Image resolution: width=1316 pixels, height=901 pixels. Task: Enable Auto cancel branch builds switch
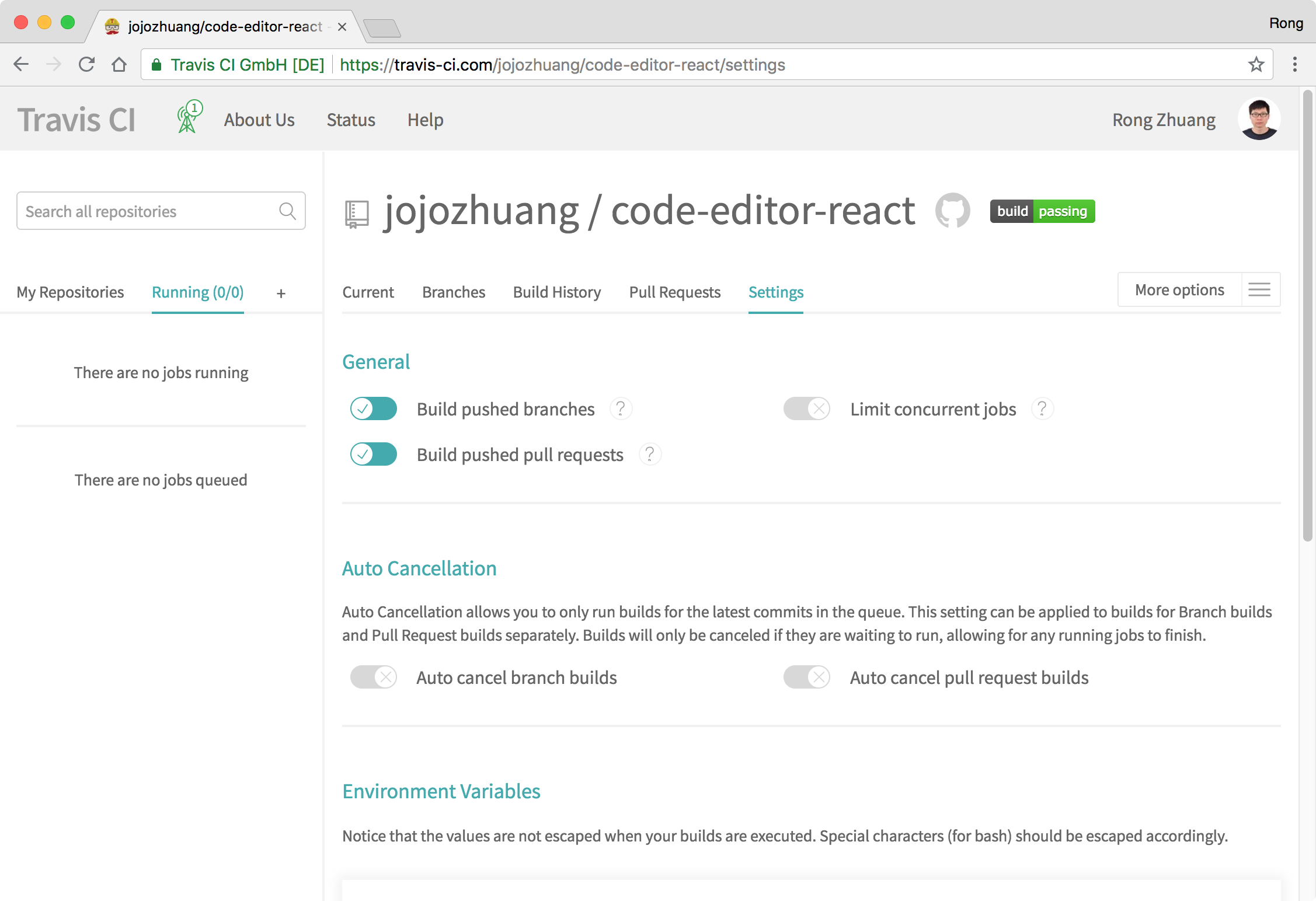[374, 677]
